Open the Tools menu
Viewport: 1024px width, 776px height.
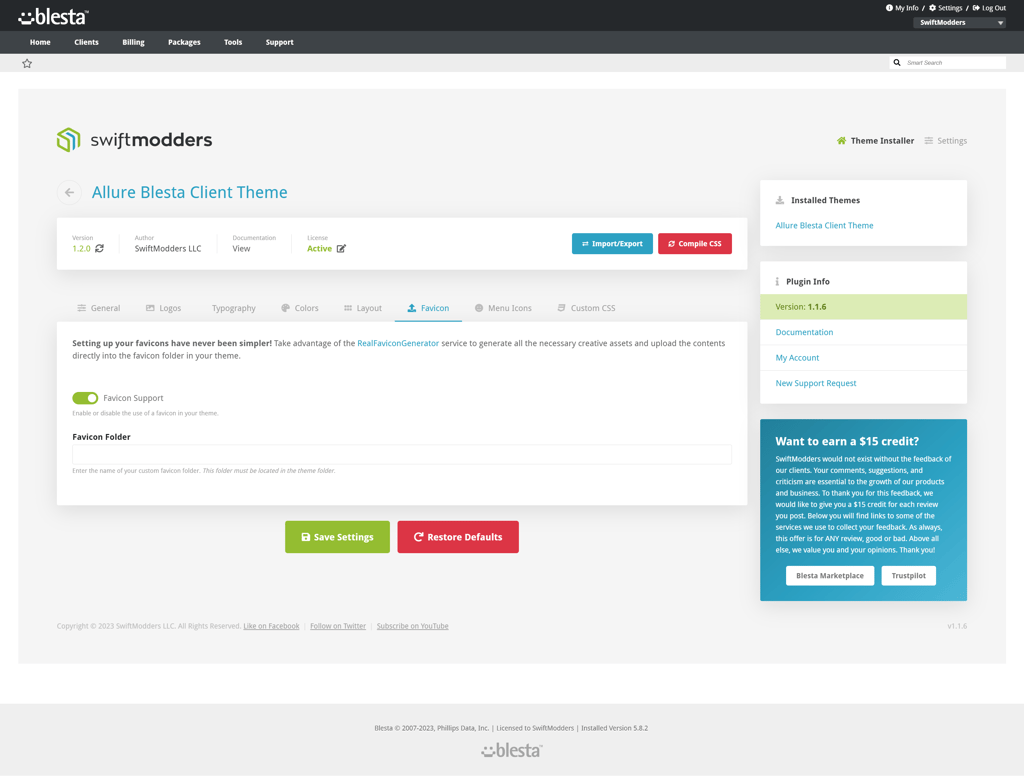click(233, 42)
